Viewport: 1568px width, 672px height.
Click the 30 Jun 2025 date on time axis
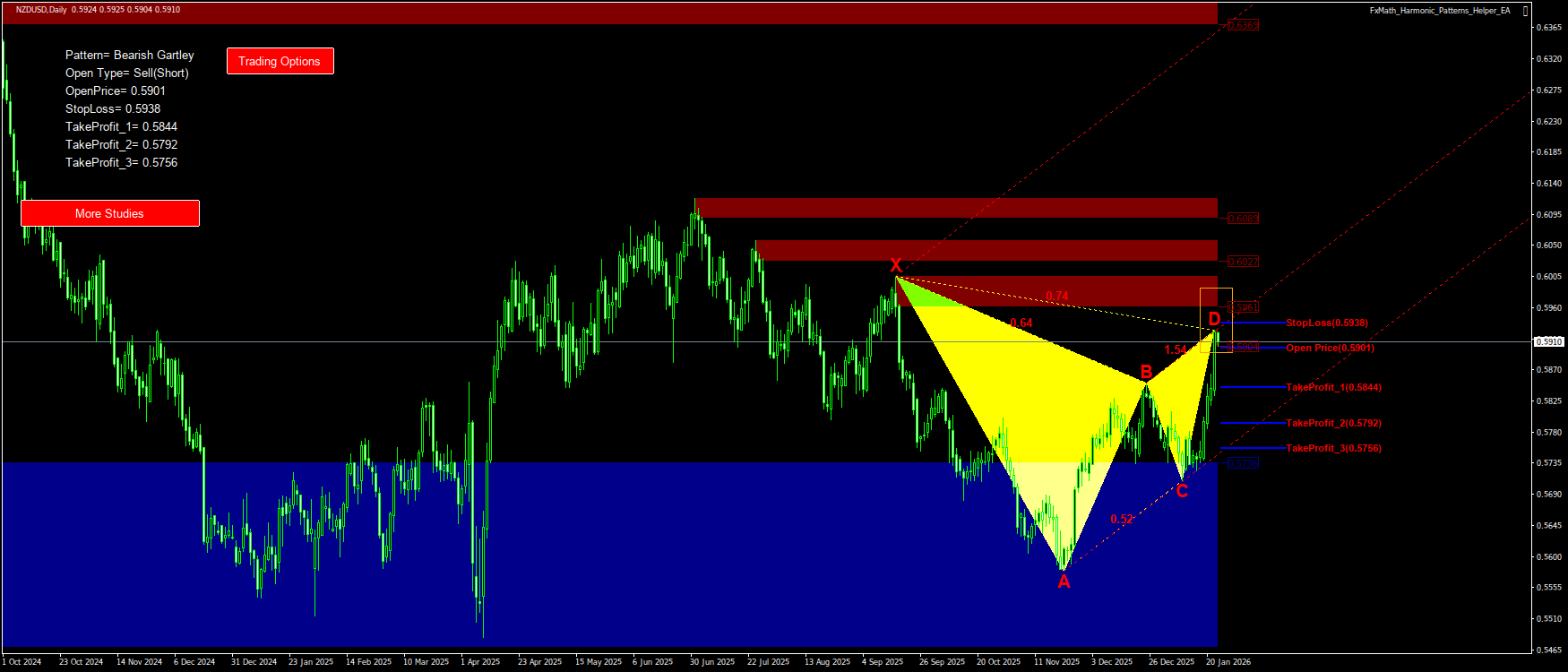pos(712,662)
